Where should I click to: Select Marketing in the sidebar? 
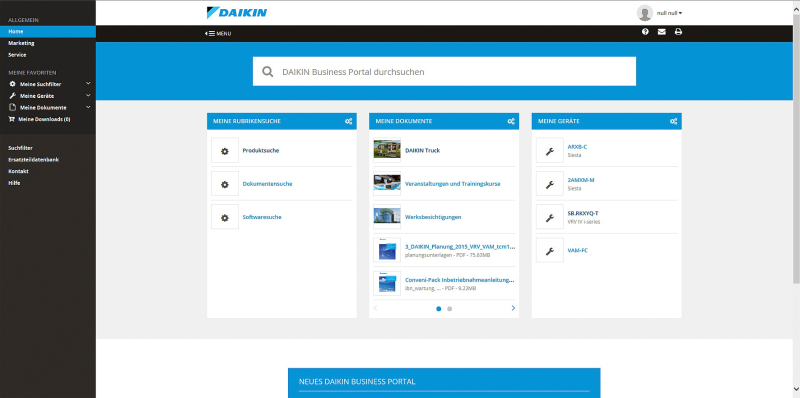pos(21,43)
